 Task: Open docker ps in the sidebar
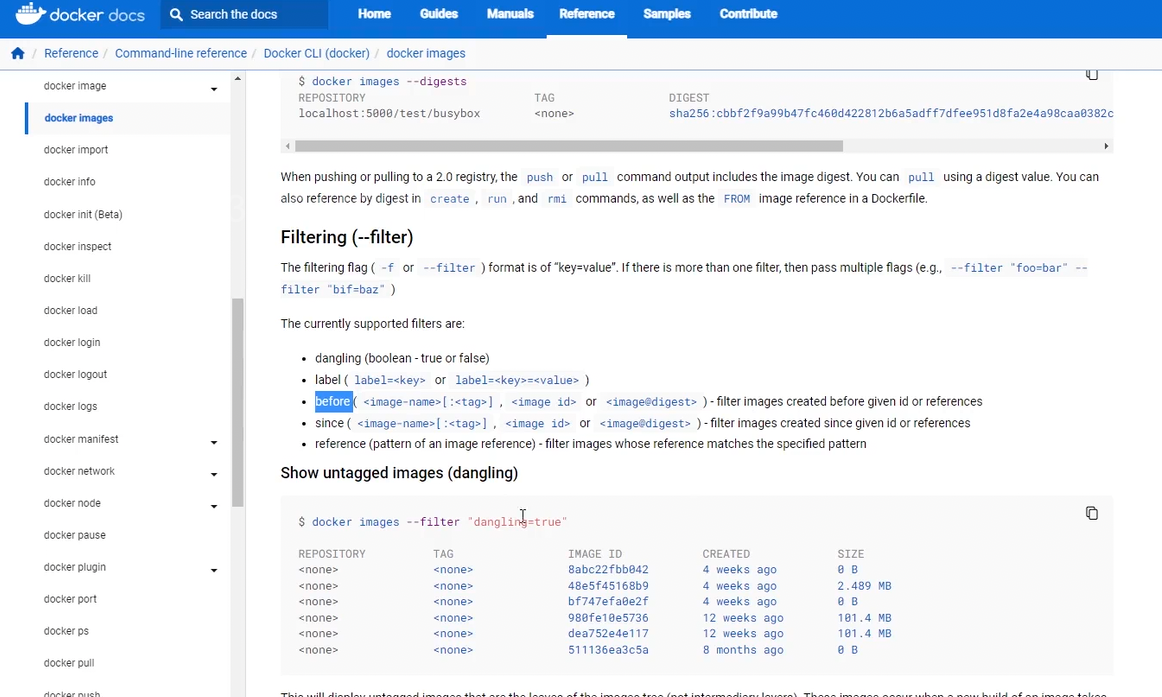click(66, 631)
